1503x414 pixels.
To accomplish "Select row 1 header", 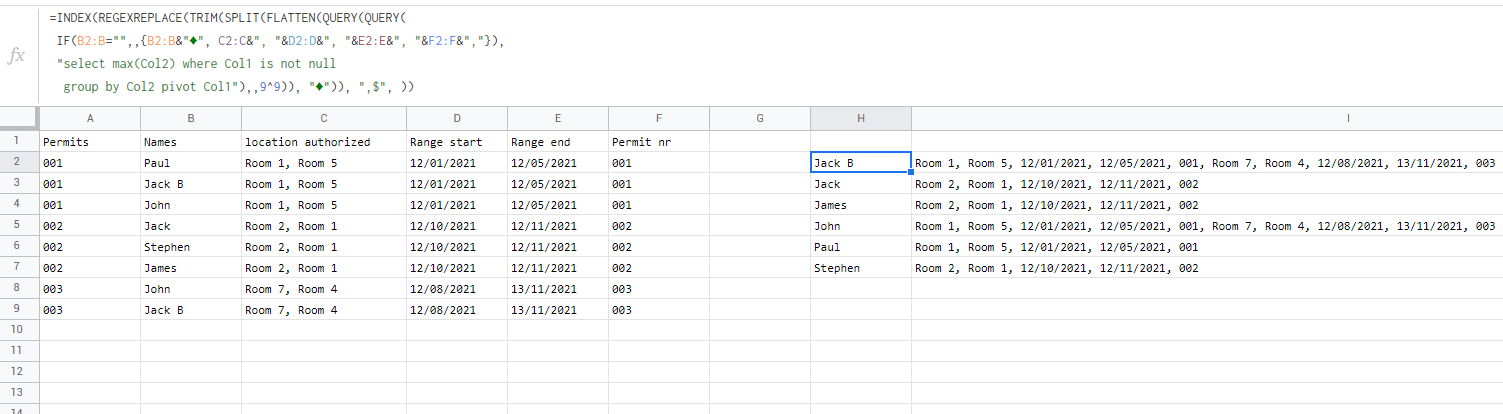I will tap(20, 141).
